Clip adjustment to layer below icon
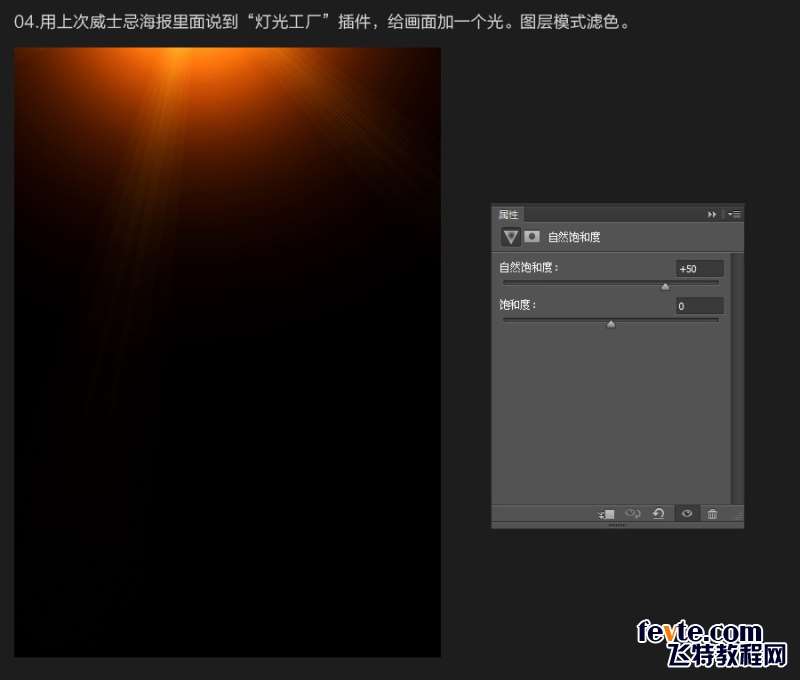This screenshot has height=680, width=800. (607, 514)
